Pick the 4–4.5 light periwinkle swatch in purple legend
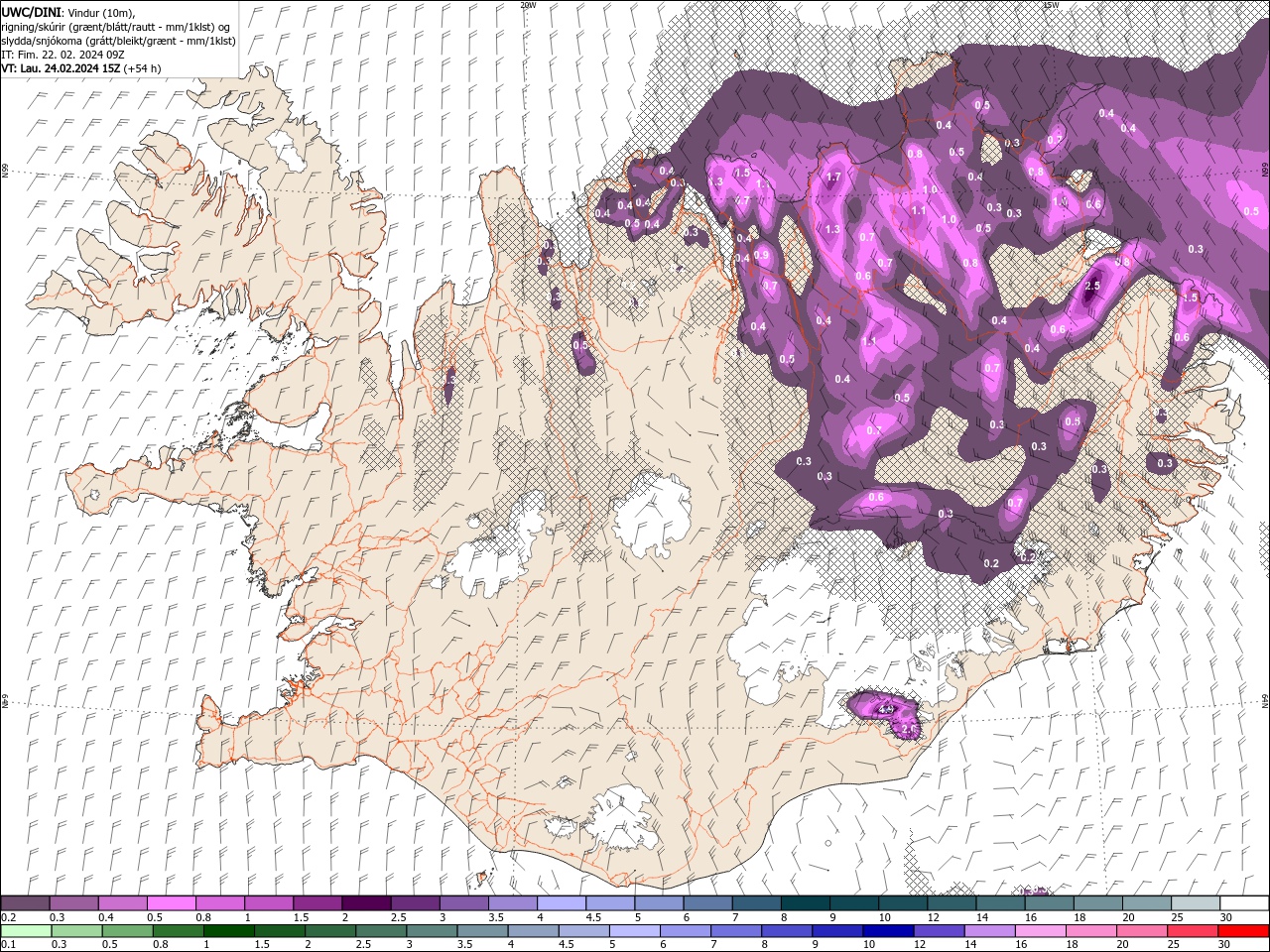This screenshot has height=952, width=1270. point(562,903)
